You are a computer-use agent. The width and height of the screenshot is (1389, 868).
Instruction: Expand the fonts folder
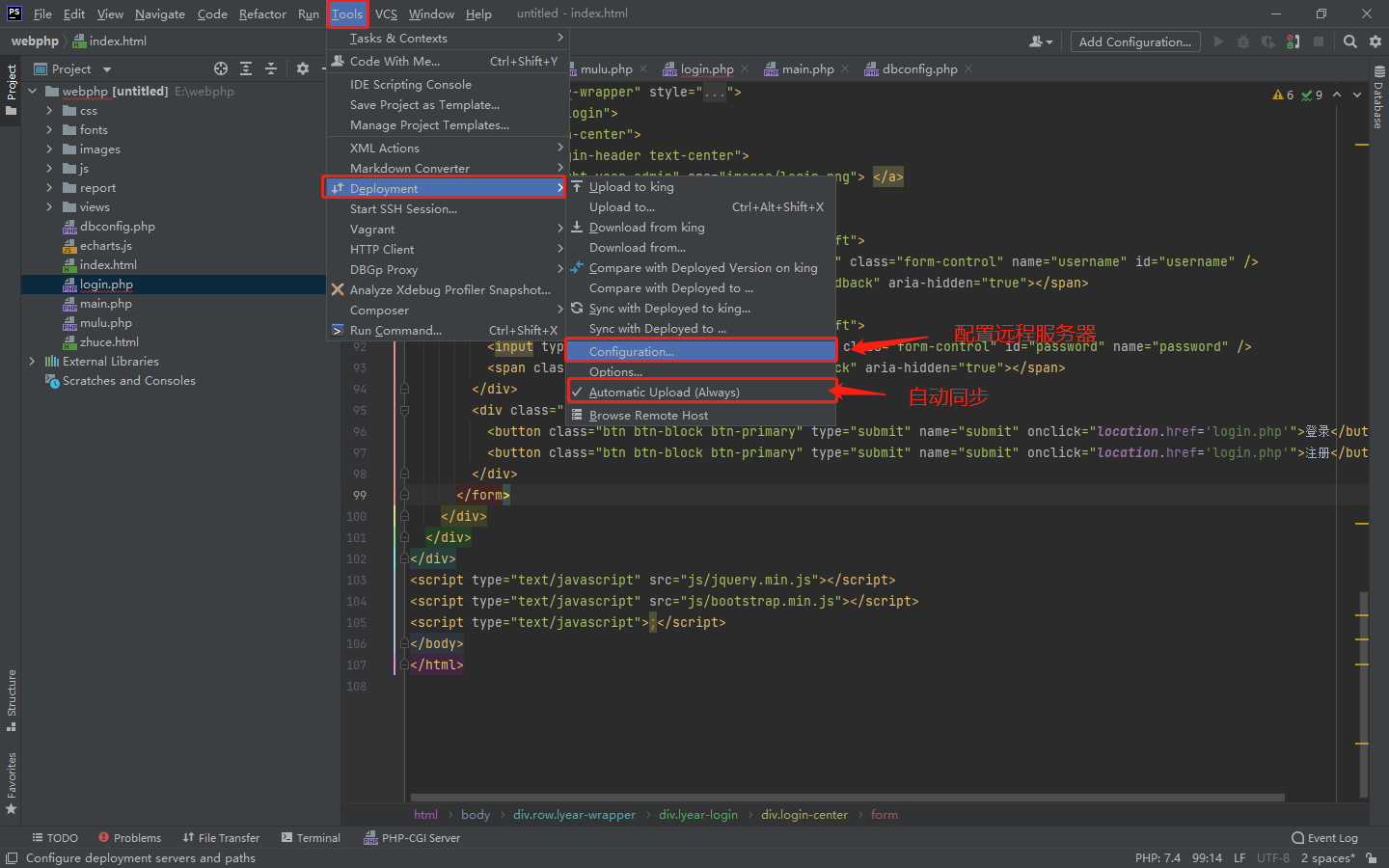pos(49,129)
